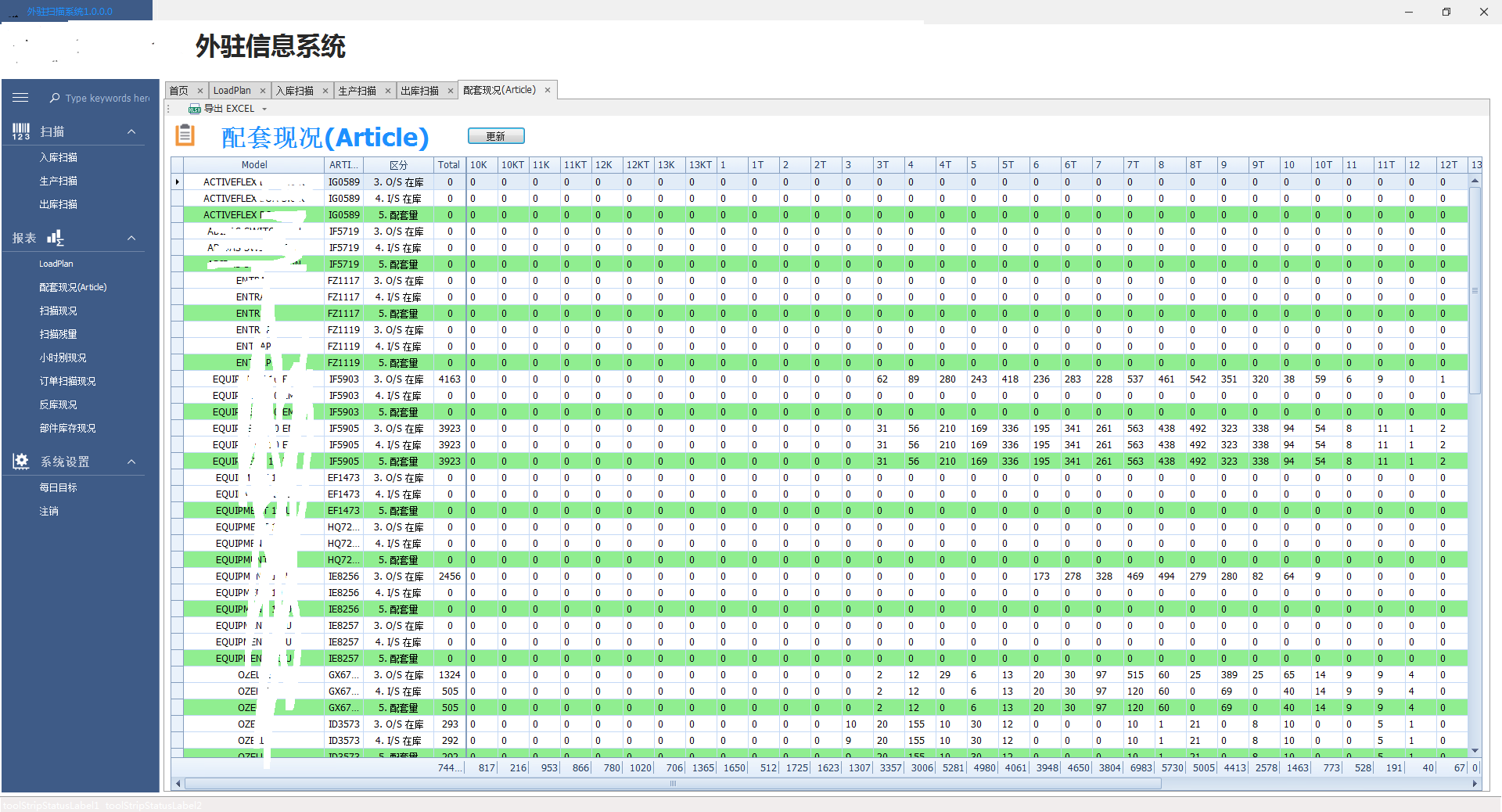The image size is (1502, 812).
Task: Click the barcode scan section icon
Action: coord(21,131)
